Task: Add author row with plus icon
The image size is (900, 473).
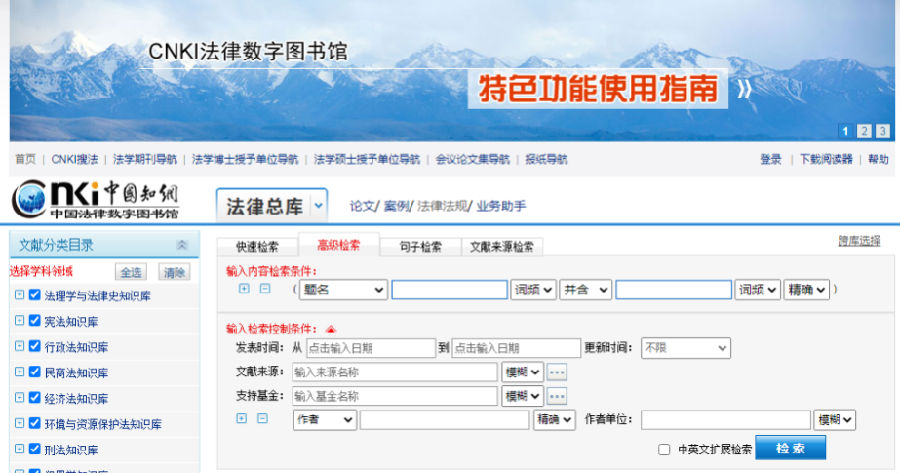Action: [x=242, y=418]
